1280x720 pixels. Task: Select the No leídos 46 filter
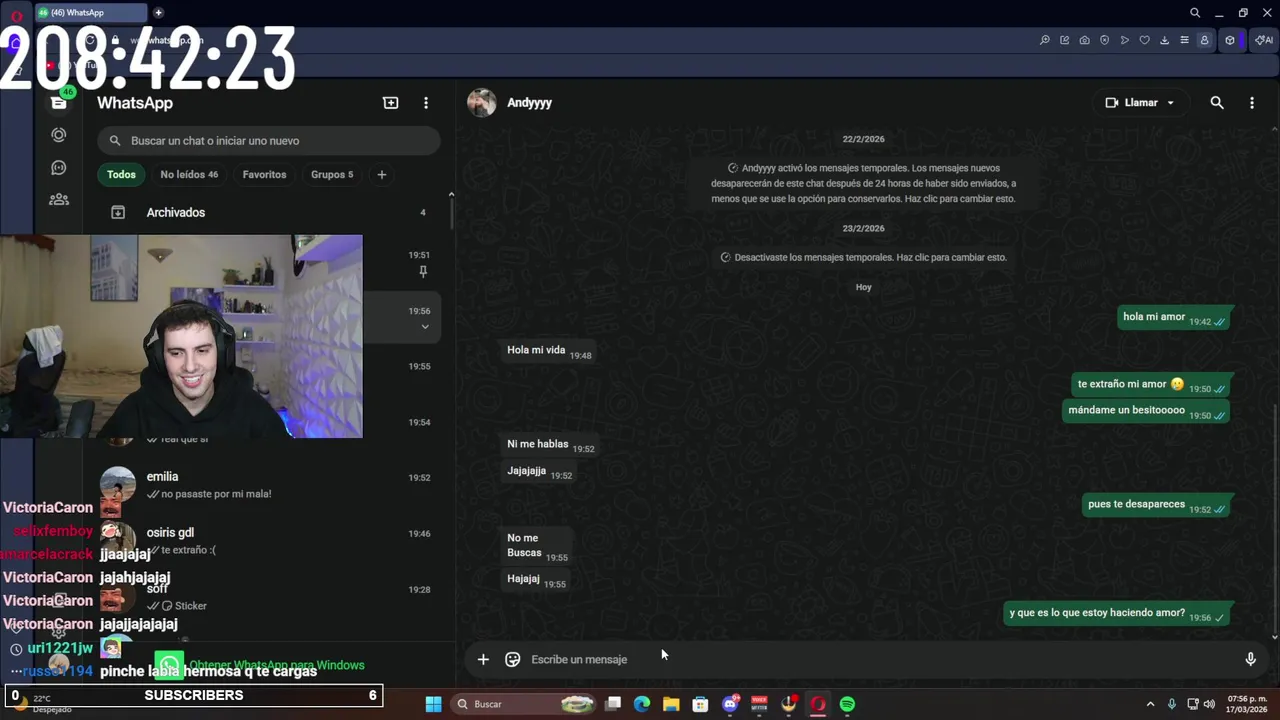pyautogui.click(x=189, y=174)
